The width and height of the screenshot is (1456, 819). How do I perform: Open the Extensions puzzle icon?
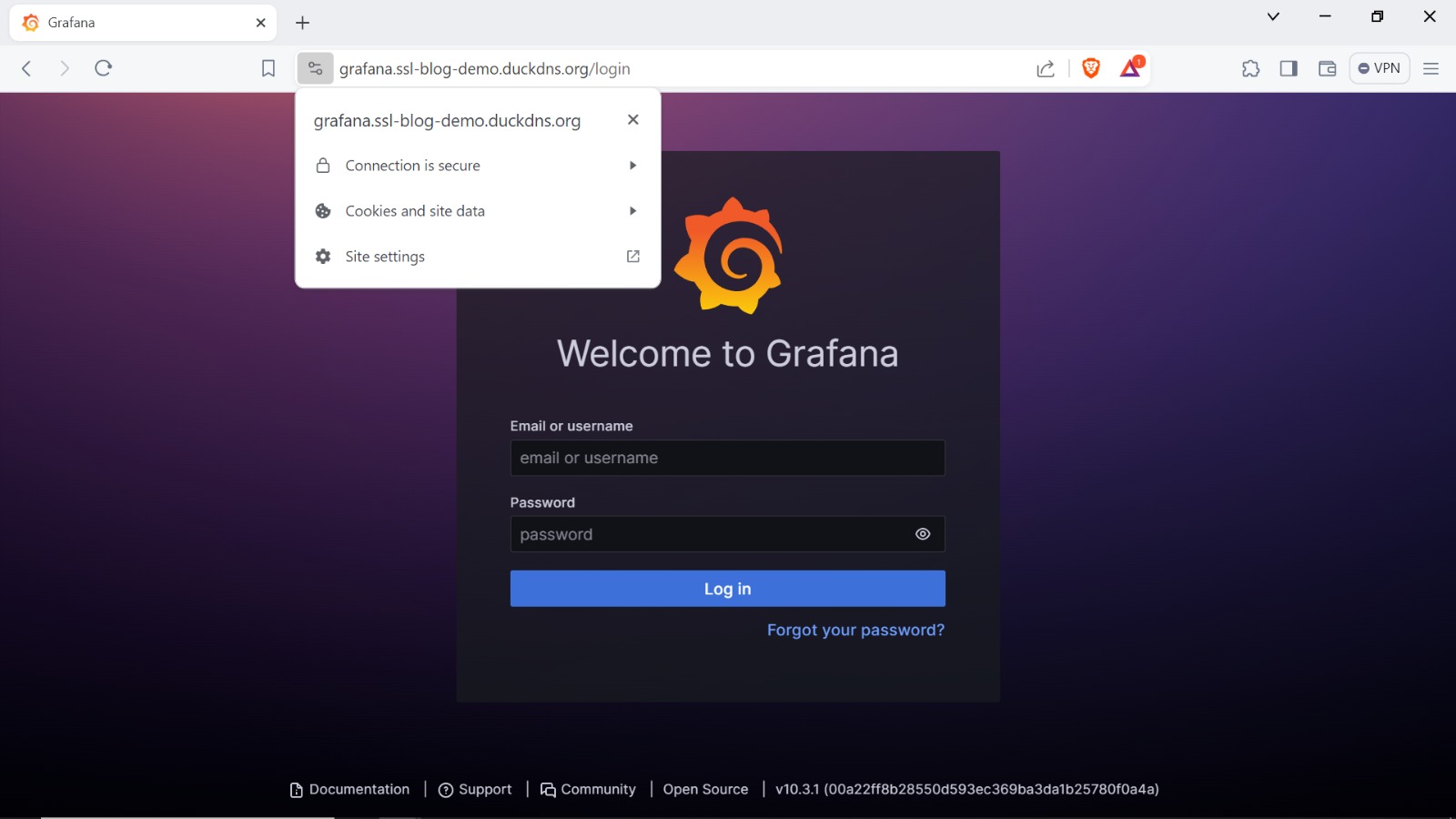[x=1250, y=68]
